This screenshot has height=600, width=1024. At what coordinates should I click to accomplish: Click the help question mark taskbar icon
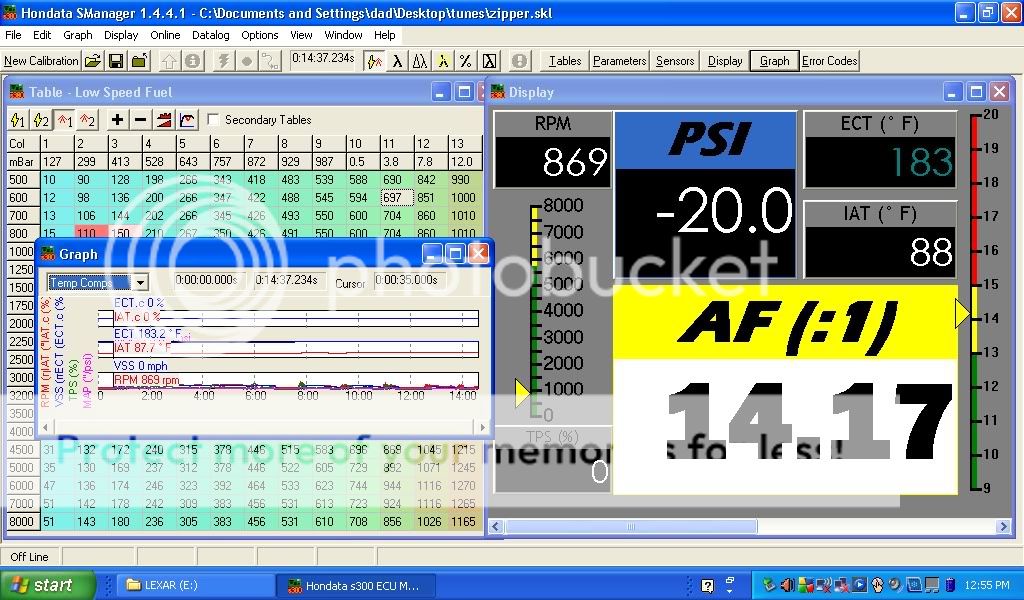pos(707,586)
